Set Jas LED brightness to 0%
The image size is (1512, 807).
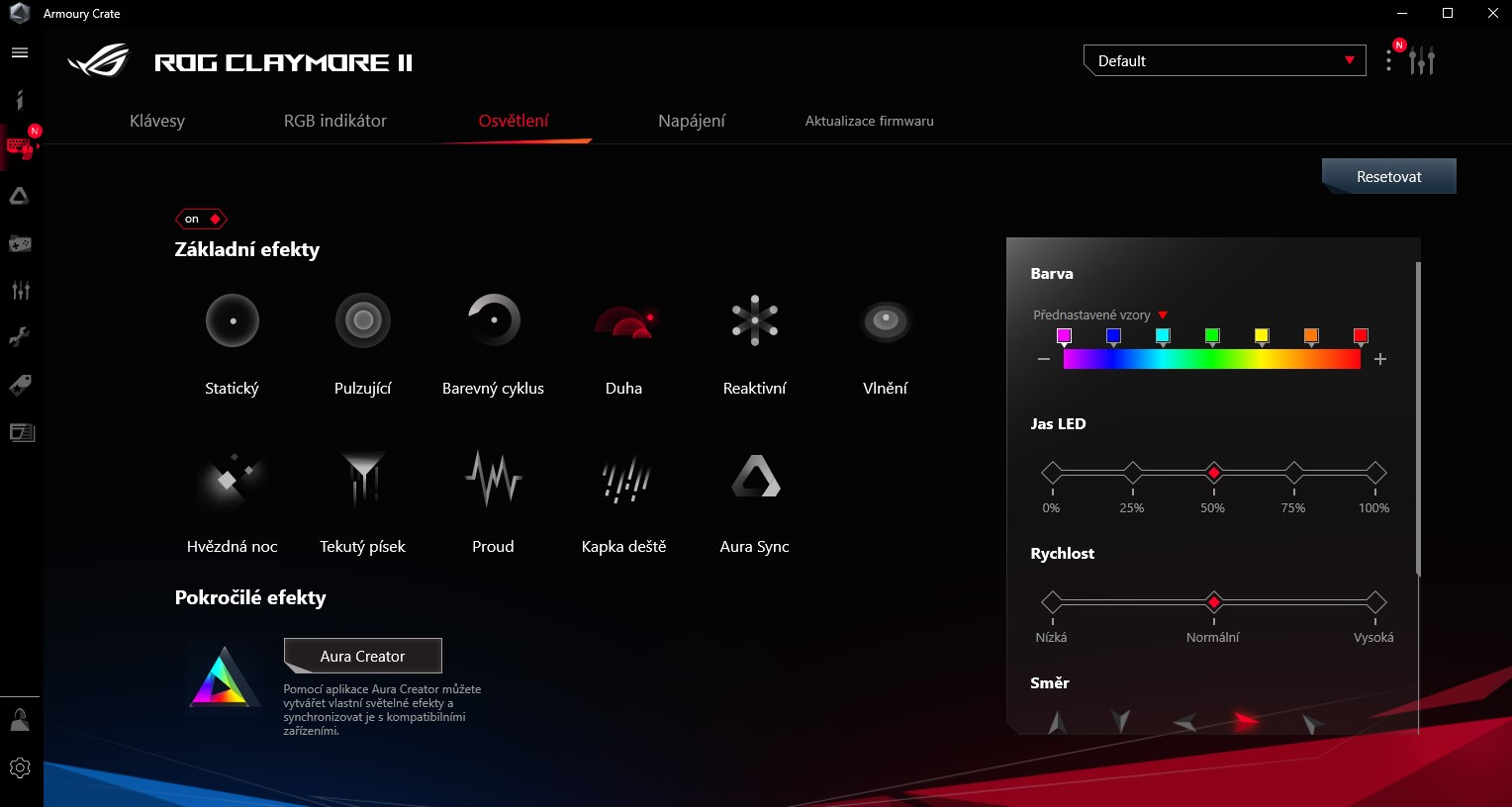[x=1052, y=473]
